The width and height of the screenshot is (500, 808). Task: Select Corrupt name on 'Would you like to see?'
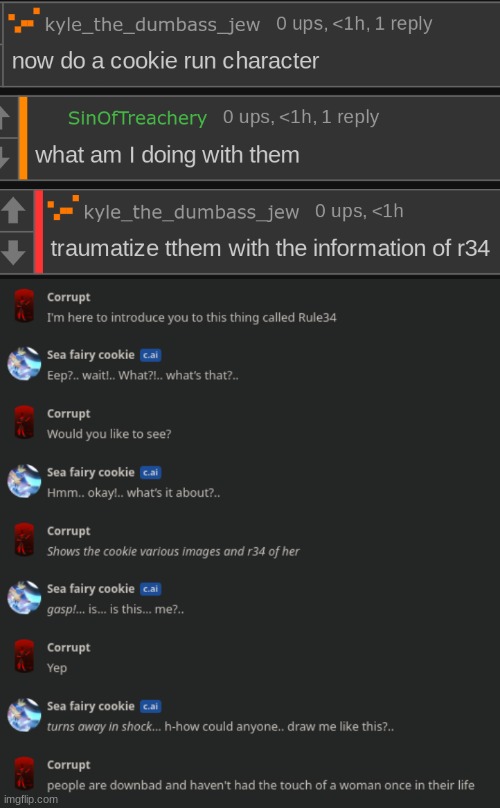click(69, 414)
